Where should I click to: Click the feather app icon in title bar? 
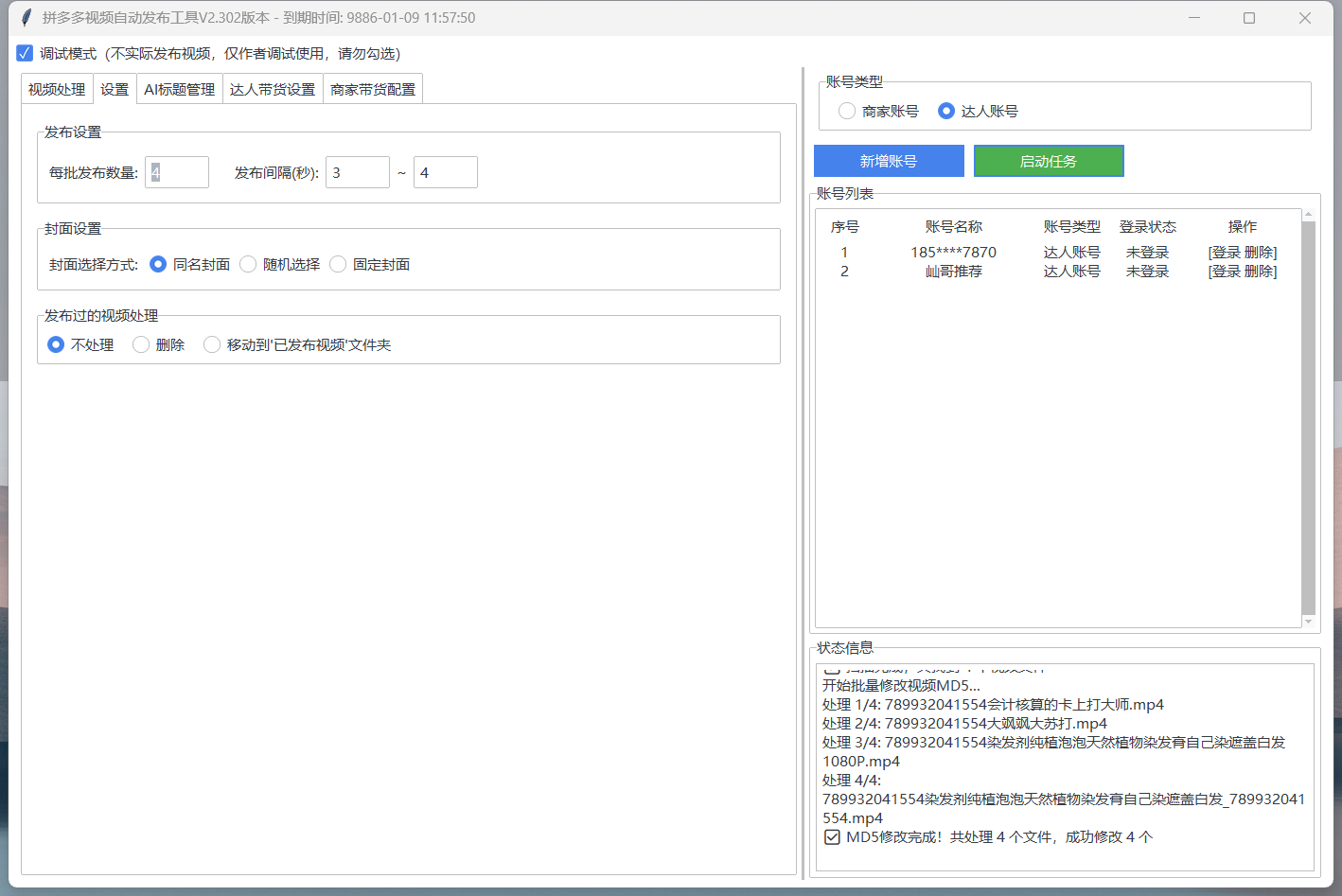coord(26,18)
